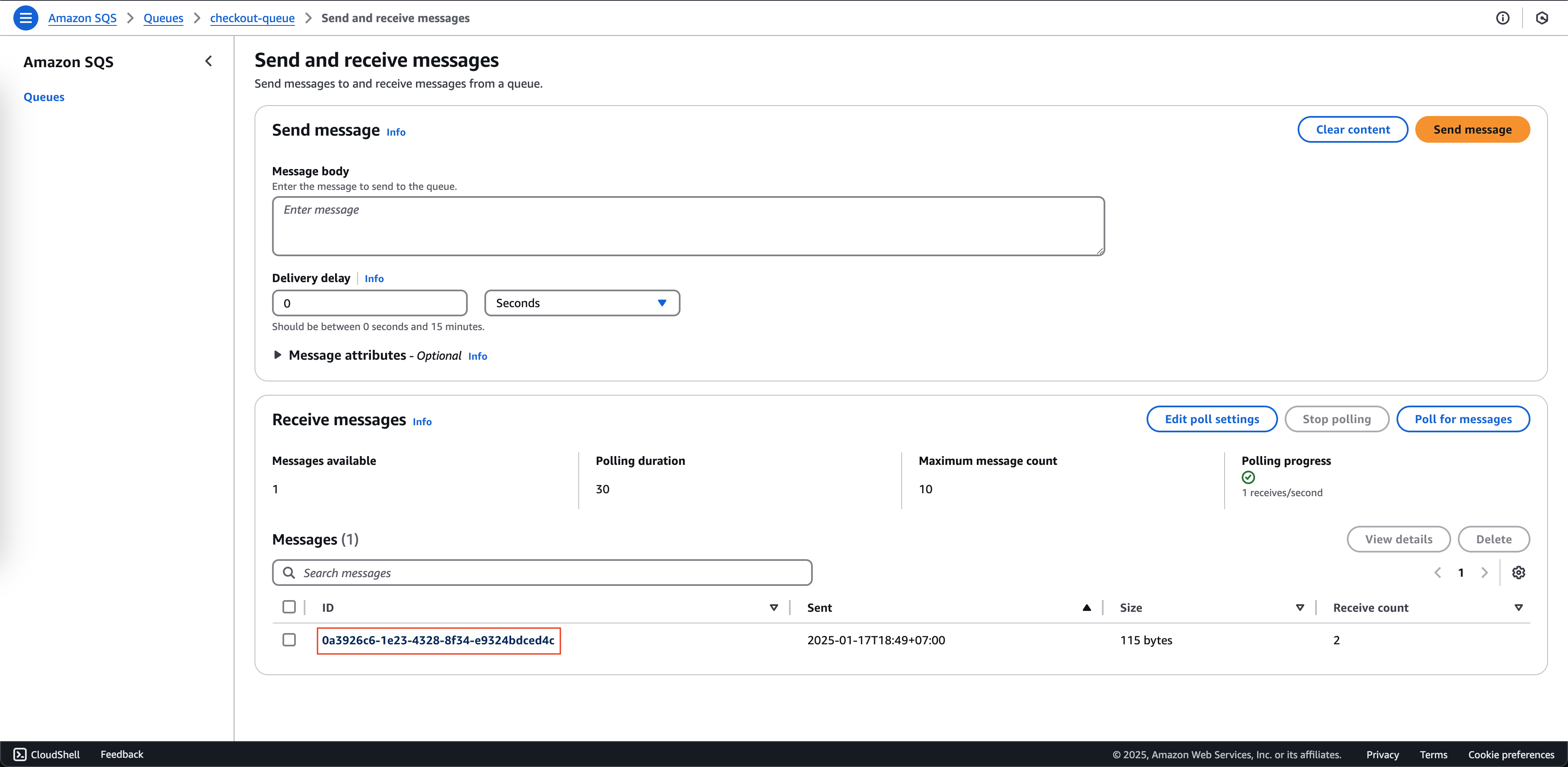Open message 0a3926c6-1e23-4328-8f34-e9324bdced4c

click(438, 641)
